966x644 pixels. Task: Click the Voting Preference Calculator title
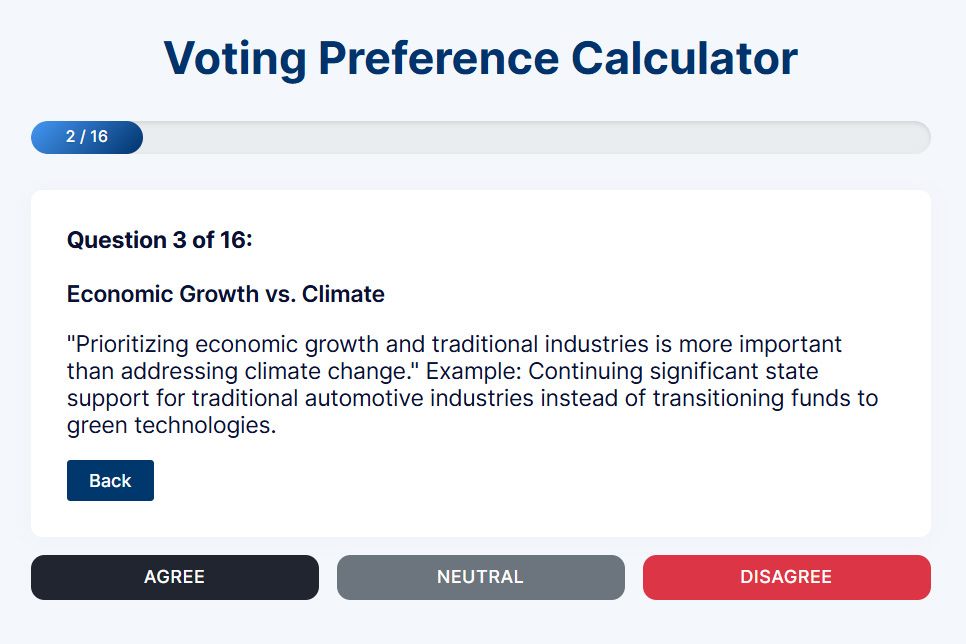tap(481, 59)
